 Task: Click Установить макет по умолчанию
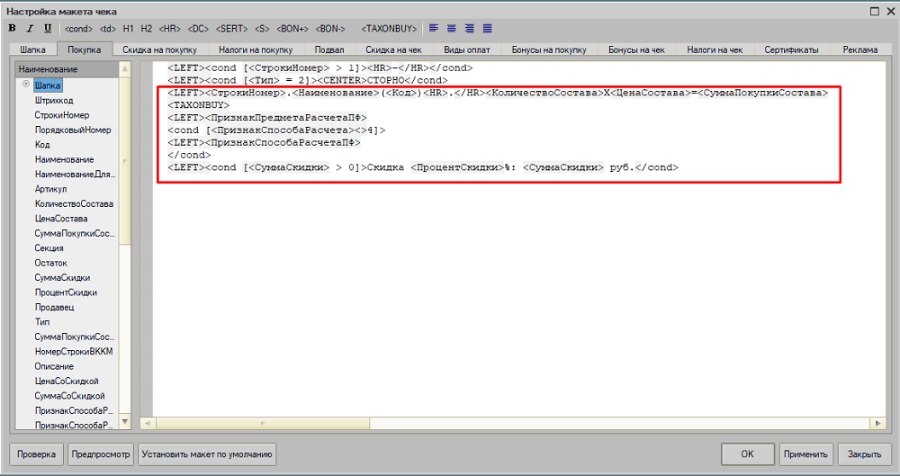tap(207, 454)
